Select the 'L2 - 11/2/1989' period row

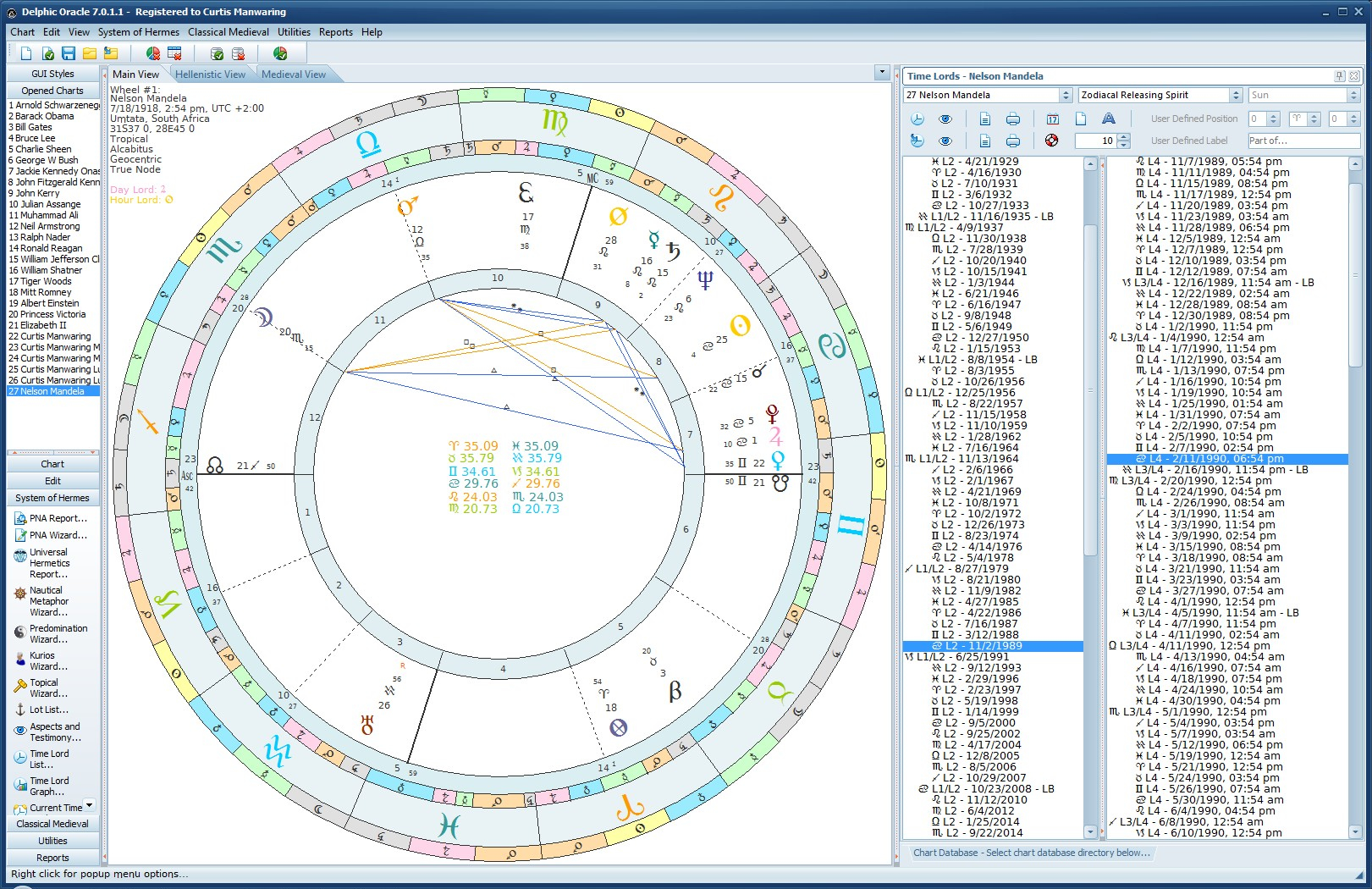994,646
